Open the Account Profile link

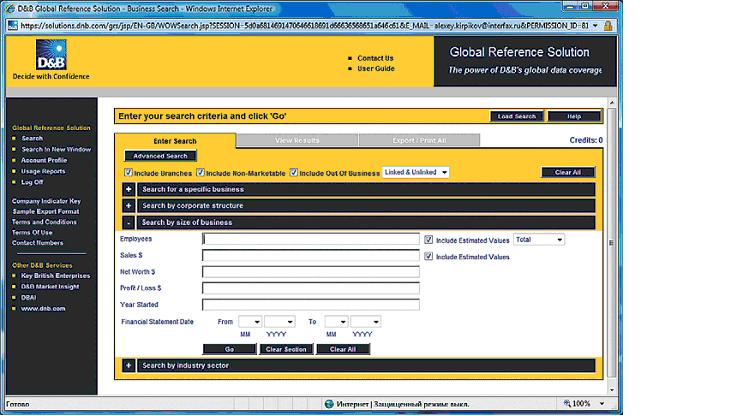[44, 160]
